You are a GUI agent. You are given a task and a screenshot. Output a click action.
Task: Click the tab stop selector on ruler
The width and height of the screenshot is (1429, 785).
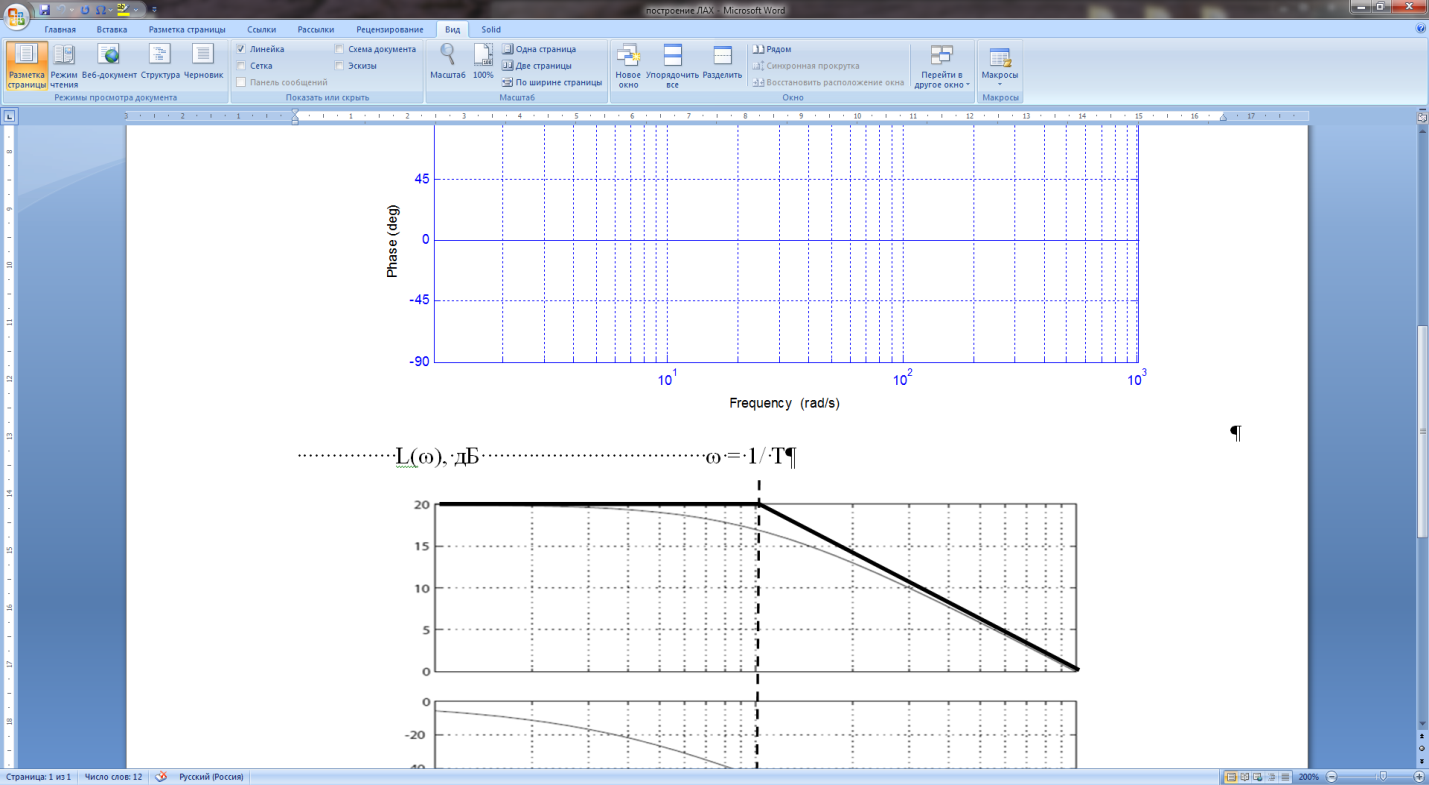pyautogui.click(x=9, y=117)
